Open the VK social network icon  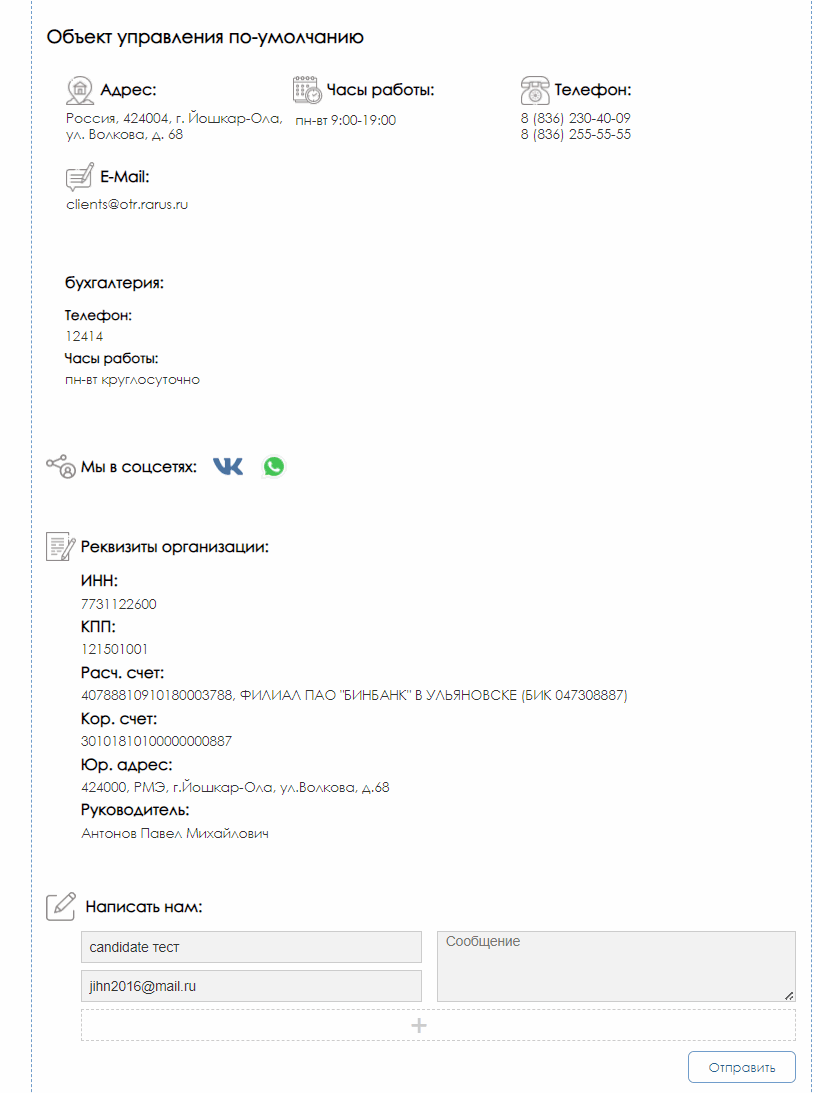click(x=228, y=466)
